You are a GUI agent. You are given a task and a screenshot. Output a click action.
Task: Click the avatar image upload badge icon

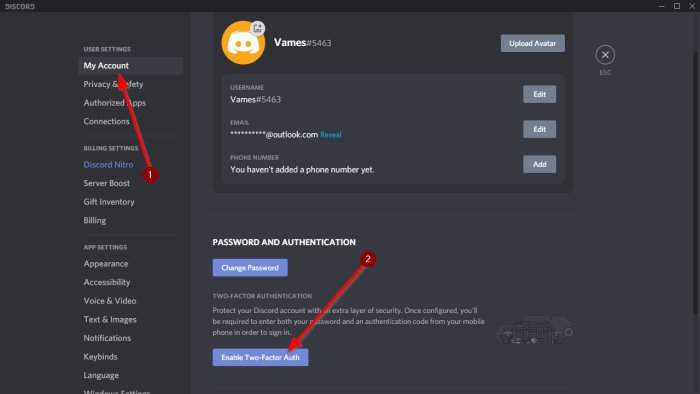pos(258,29)
